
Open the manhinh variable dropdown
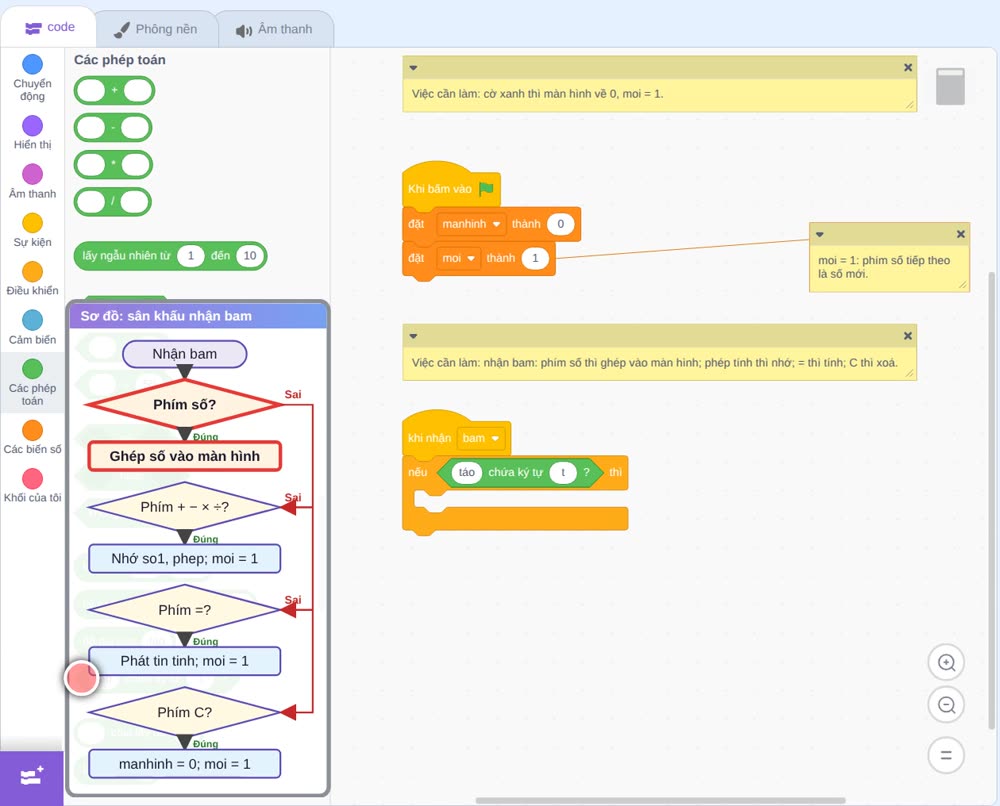tap(471, 224)
